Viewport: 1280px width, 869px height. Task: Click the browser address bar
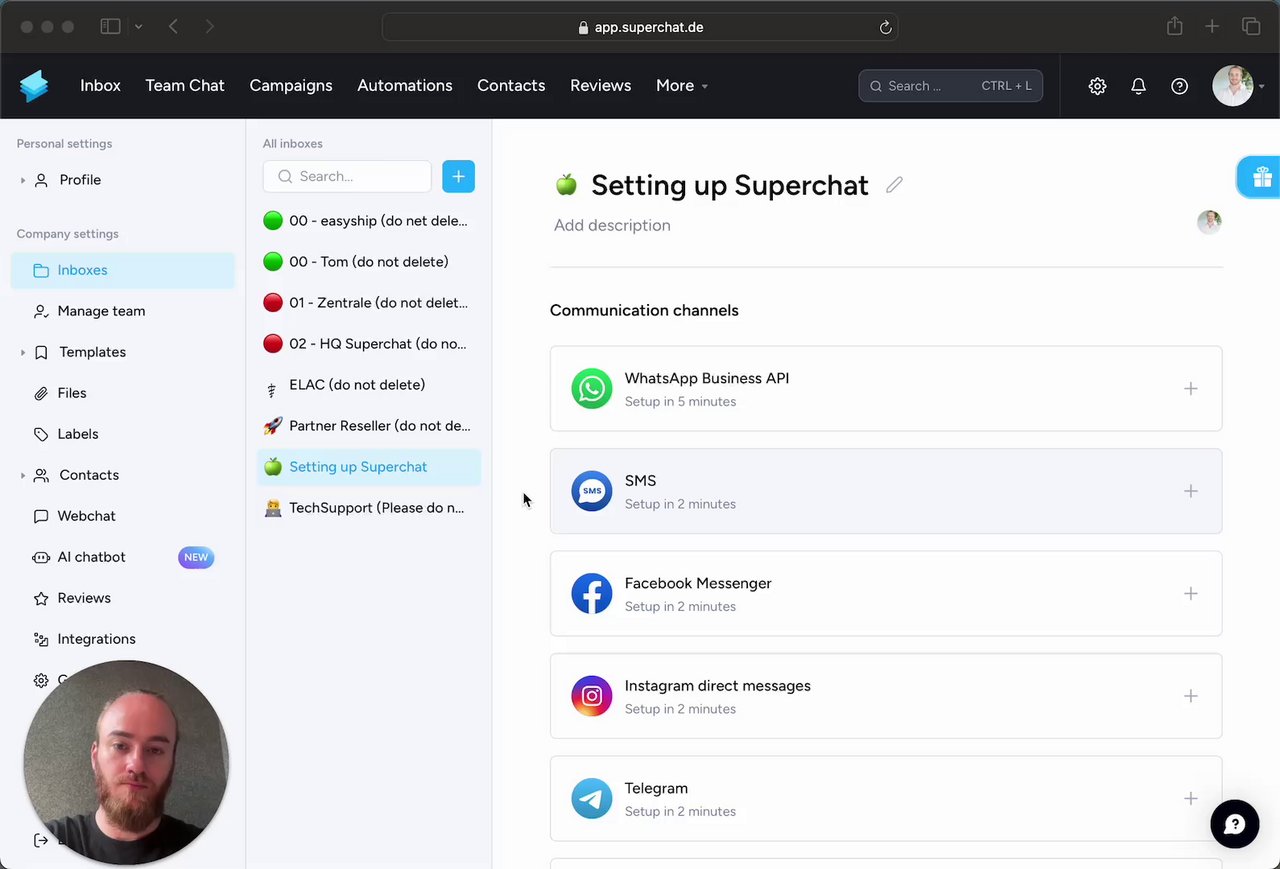tap(640, 28)
